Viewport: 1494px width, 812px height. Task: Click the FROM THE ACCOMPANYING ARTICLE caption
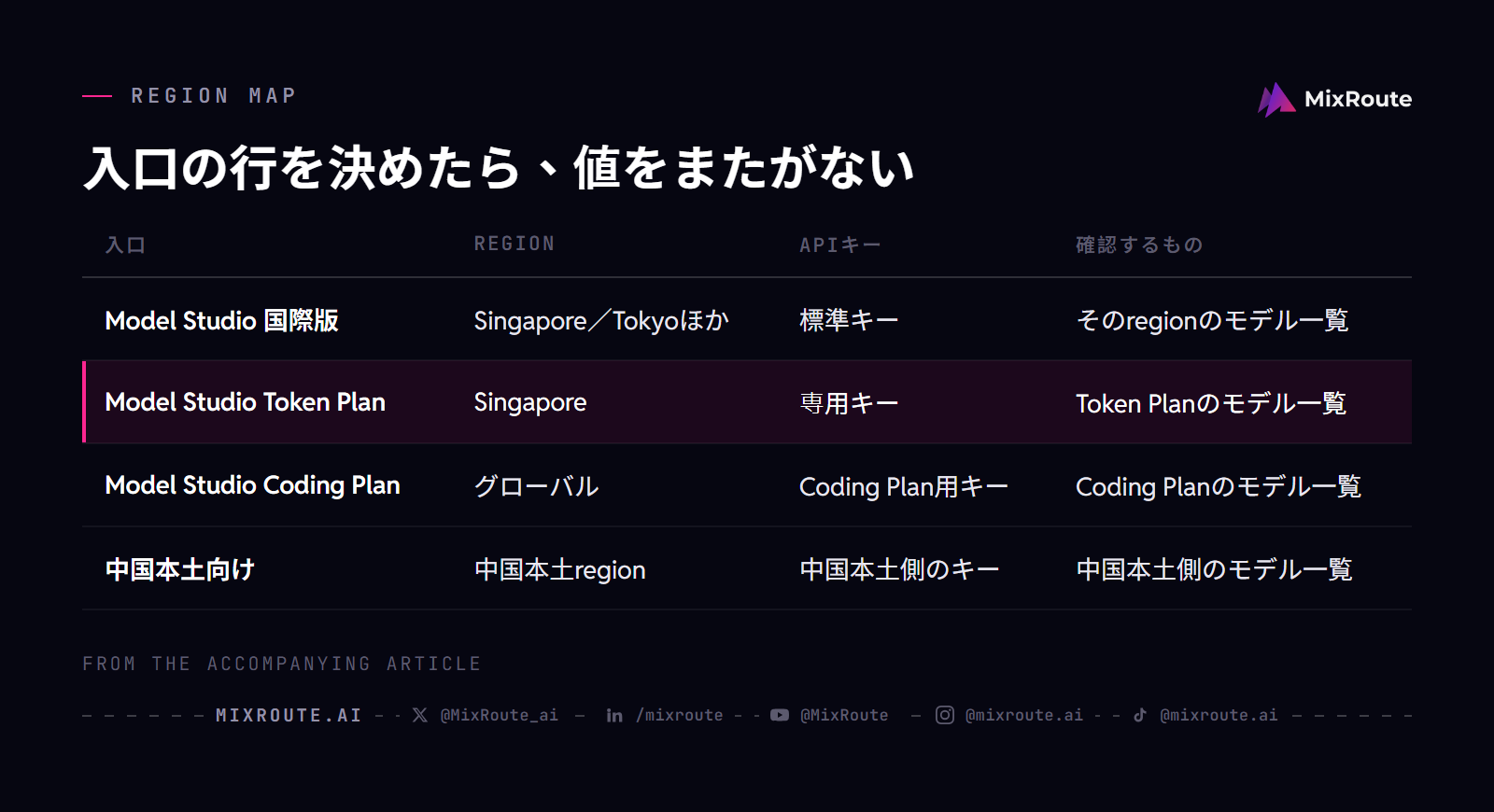(x=282, y=664)
